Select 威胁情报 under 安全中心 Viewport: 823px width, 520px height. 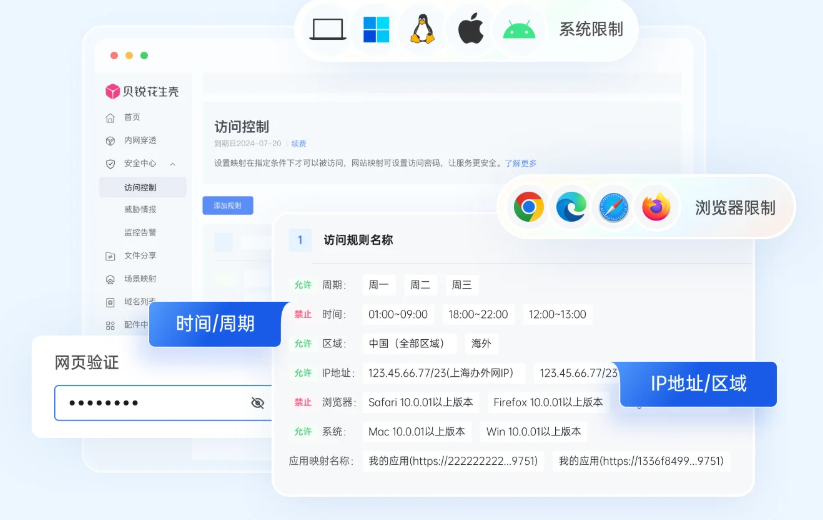point(140,209)
